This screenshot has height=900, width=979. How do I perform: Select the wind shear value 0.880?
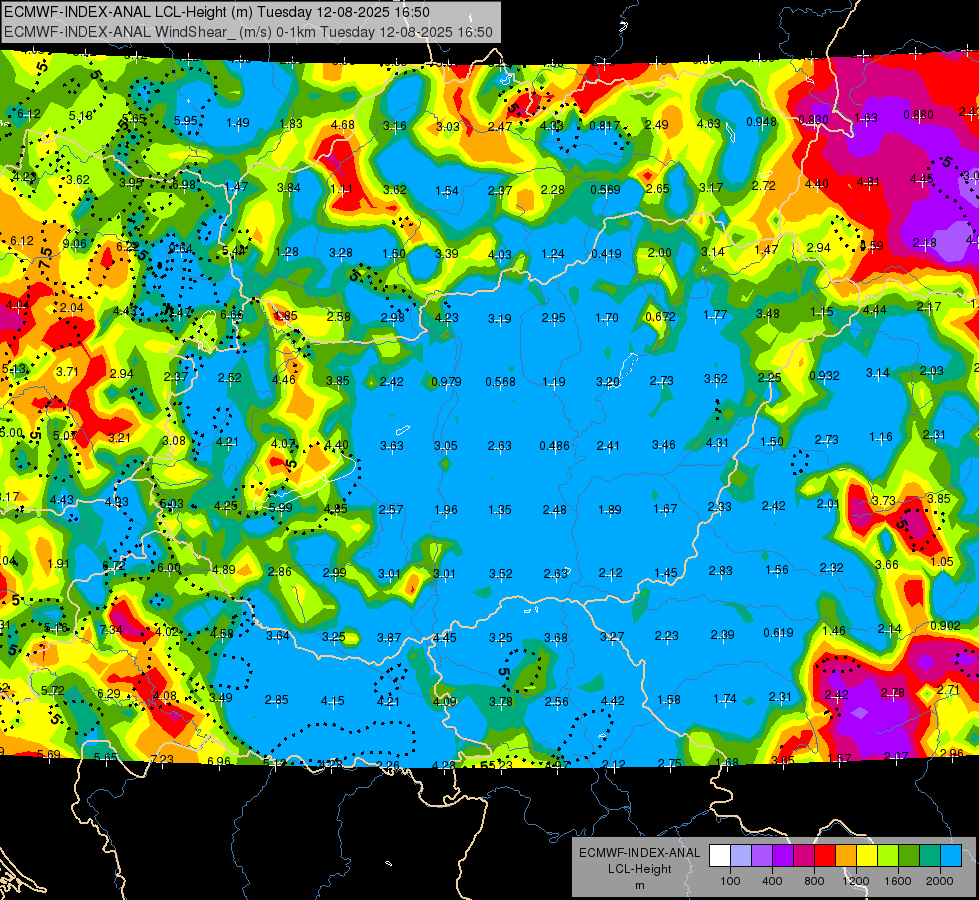tap(918, 115)
